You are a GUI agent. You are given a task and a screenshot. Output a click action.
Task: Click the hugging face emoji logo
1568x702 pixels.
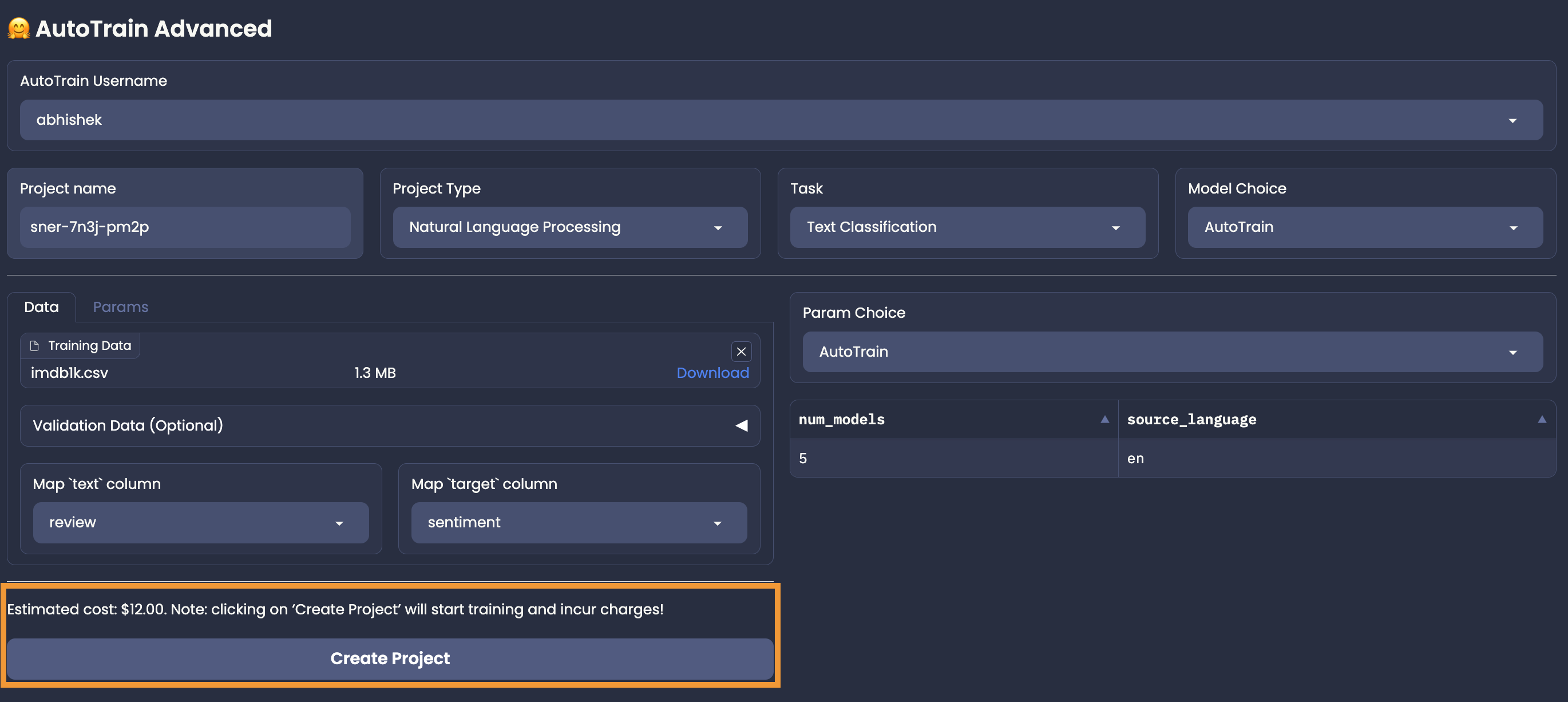[18, 29]
